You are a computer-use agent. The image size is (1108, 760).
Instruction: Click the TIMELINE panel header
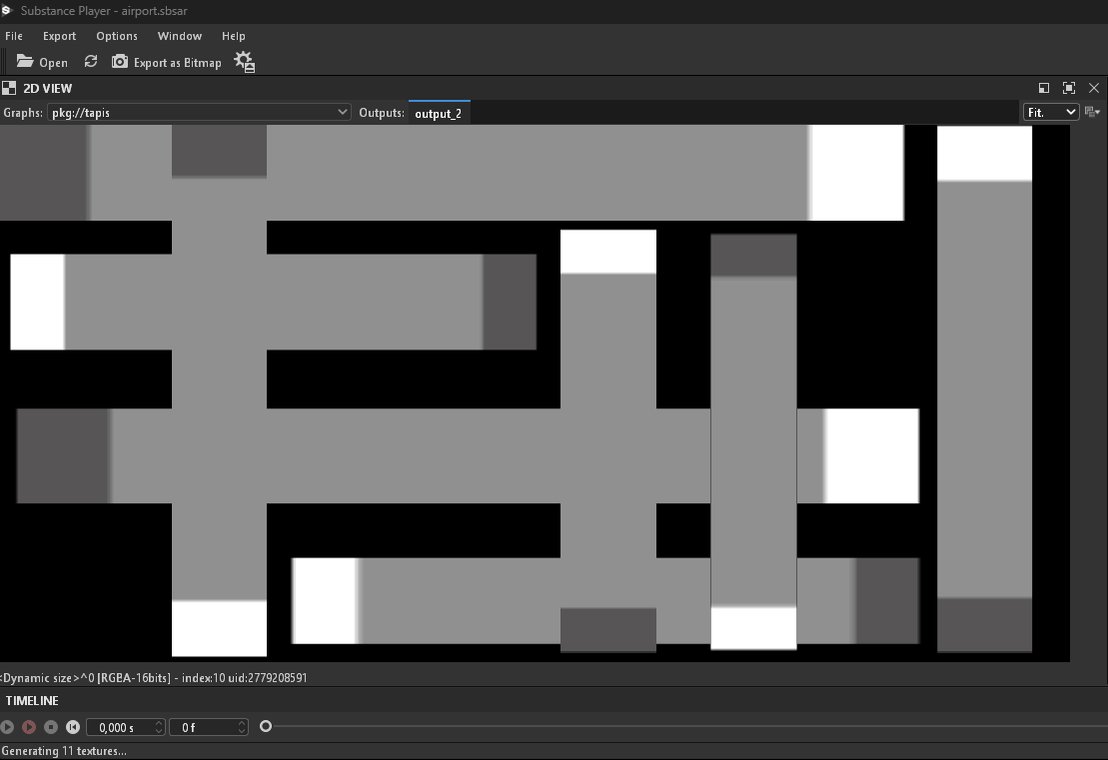[x=32, y=701]
